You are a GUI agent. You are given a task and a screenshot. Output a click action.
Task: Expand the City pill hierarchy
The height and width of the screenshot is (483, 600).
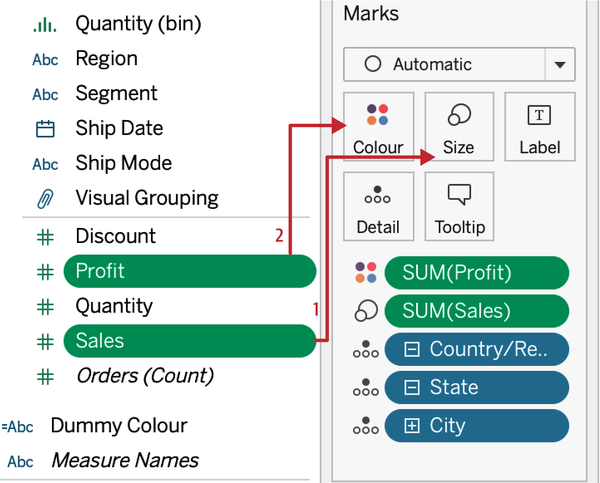[x=412, y=426]
